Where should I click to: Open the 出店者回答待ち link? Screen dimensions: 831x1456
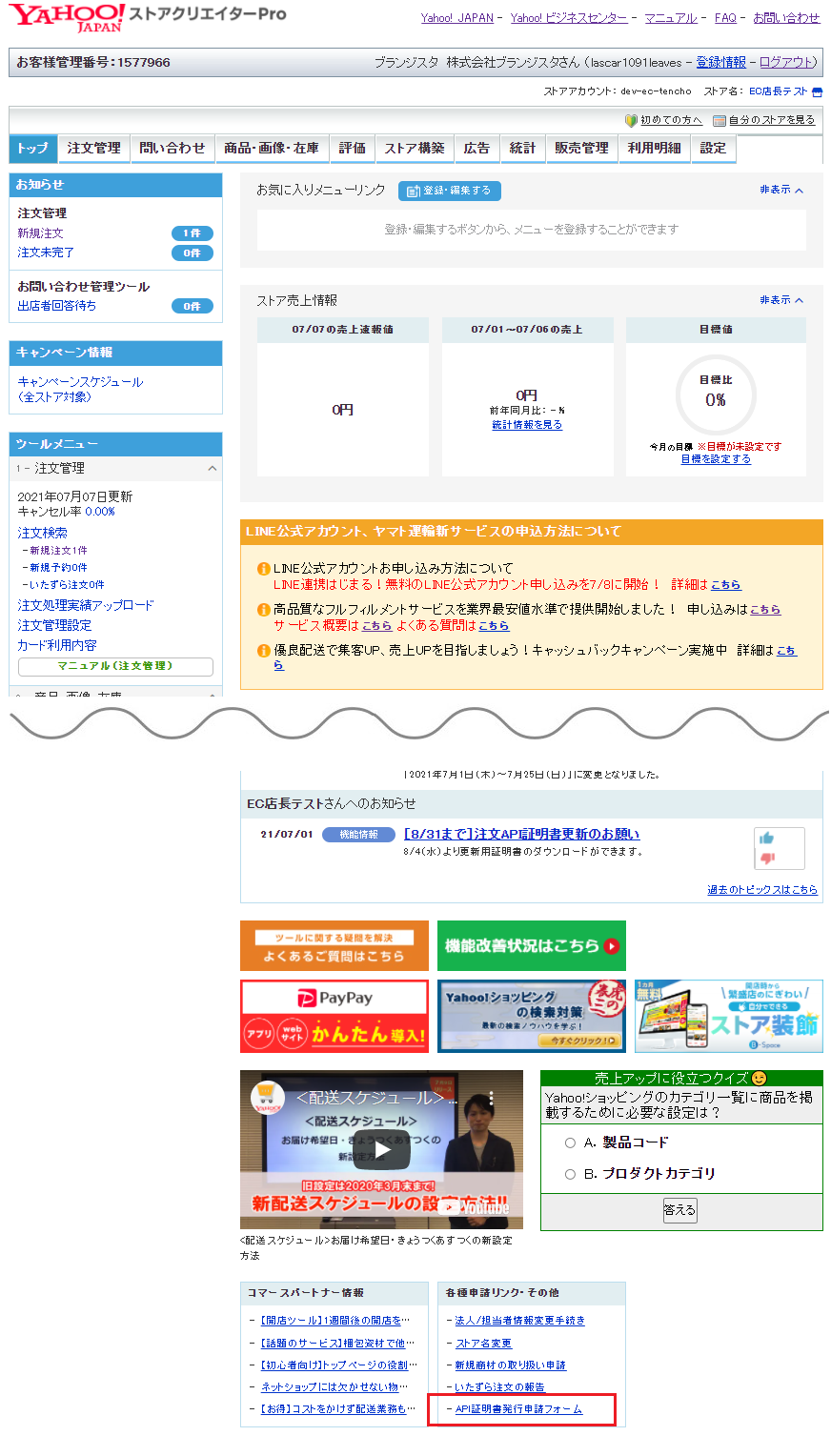click(57, 306)
